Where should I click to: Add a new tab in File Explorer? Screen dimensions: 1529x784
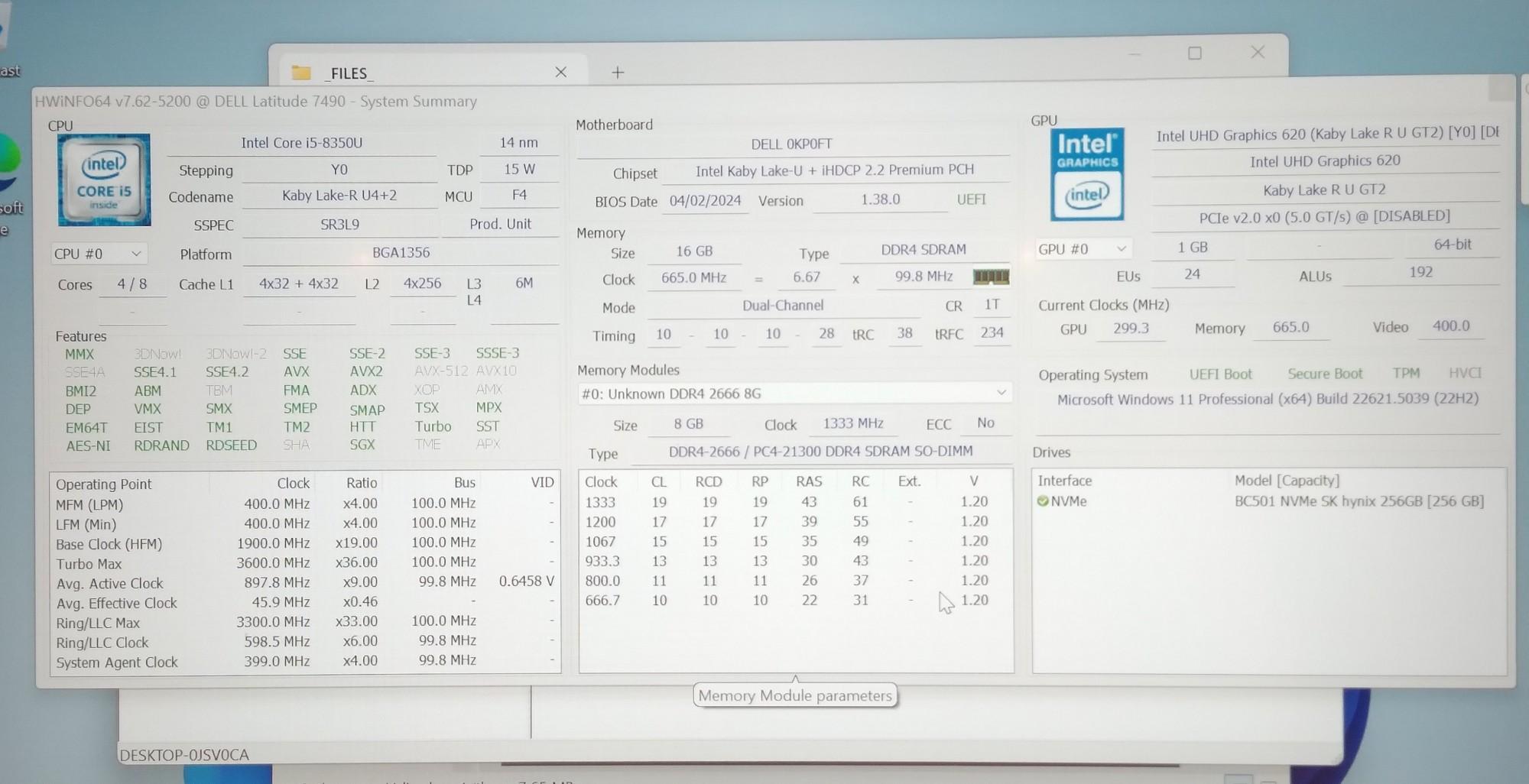(618, 73)
